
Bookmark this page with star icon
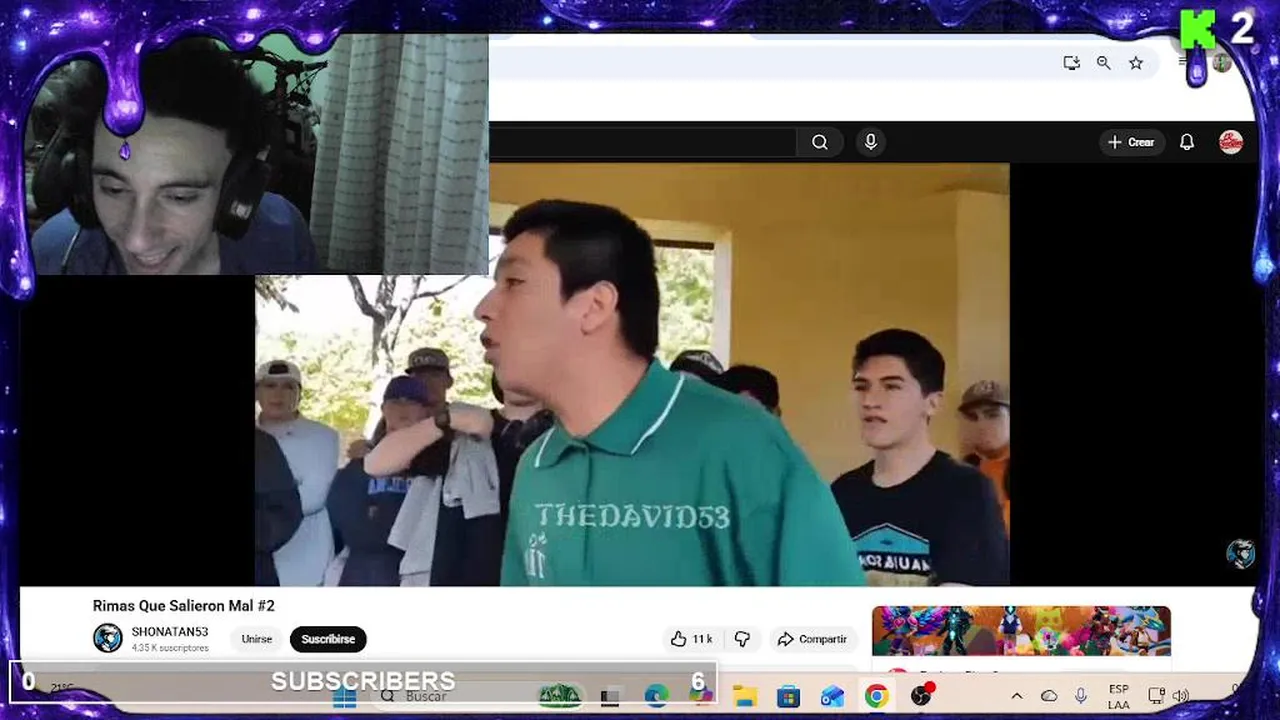1136,63
